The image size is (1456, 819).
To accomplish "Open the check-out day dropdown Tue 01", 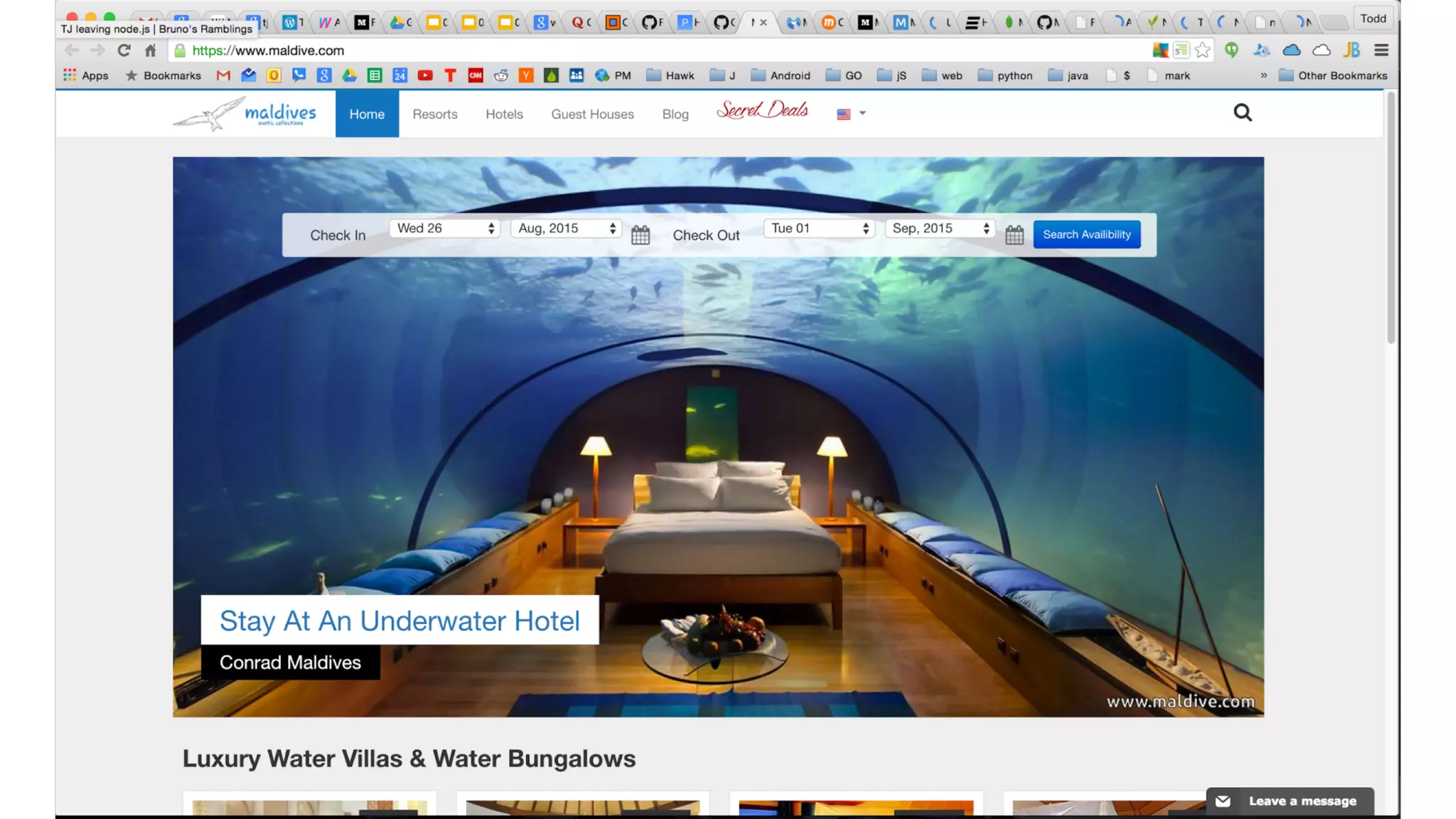I will pos(819,228).
